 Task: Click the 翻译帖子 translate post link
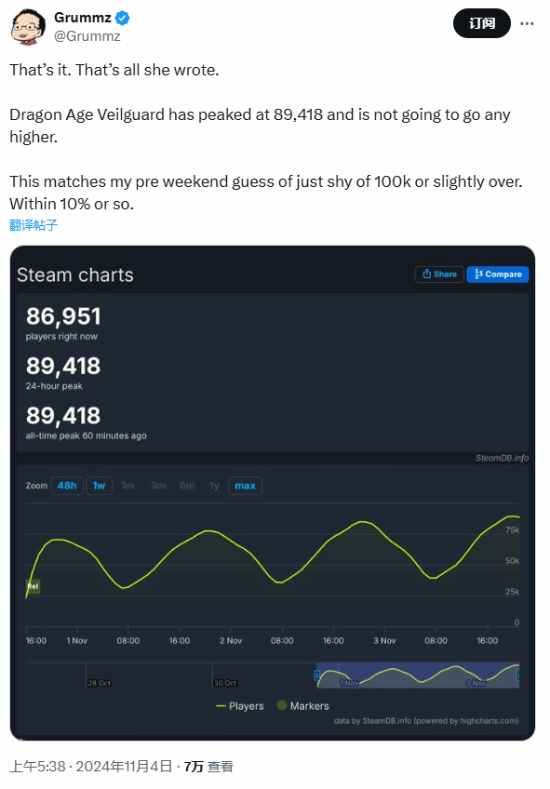33,225
